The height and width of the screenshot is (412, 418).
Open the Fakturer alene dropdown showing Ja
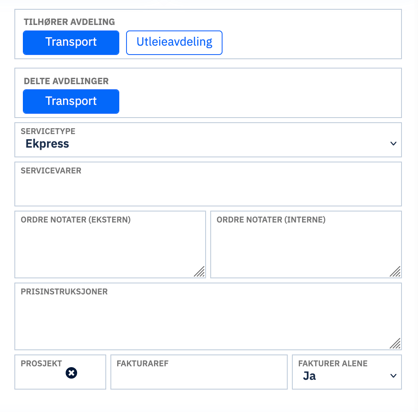(347, 372)
